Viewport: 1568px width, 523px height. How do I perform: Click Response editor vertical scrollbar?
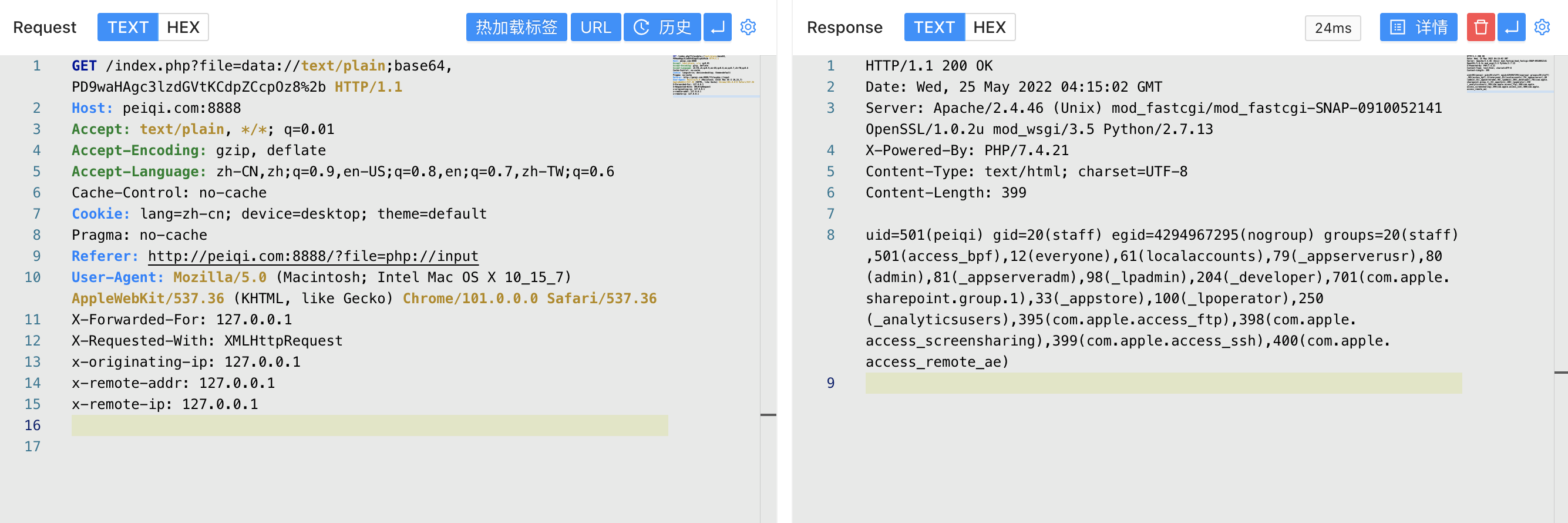coord(1560,289)
